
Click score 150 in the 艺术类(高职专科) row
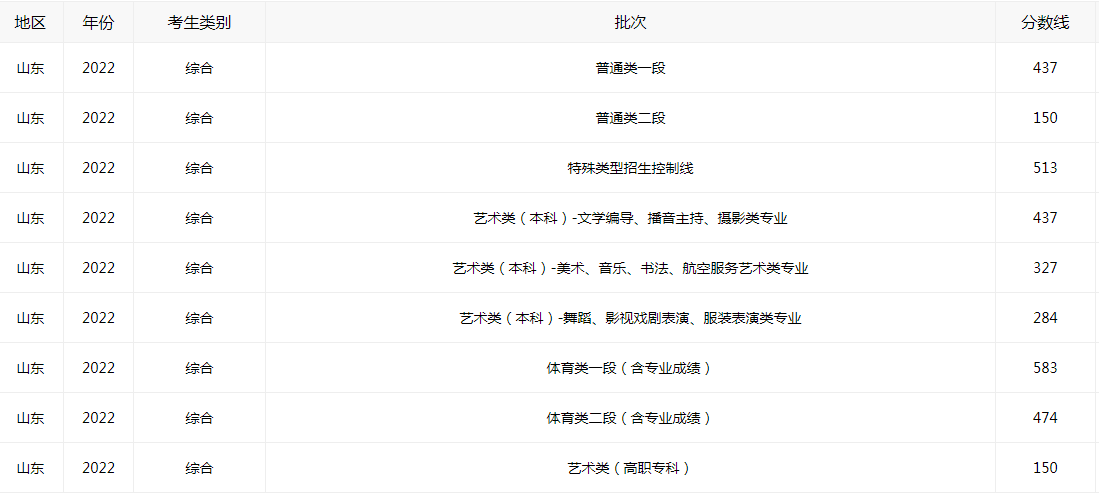pos(1045,468)
